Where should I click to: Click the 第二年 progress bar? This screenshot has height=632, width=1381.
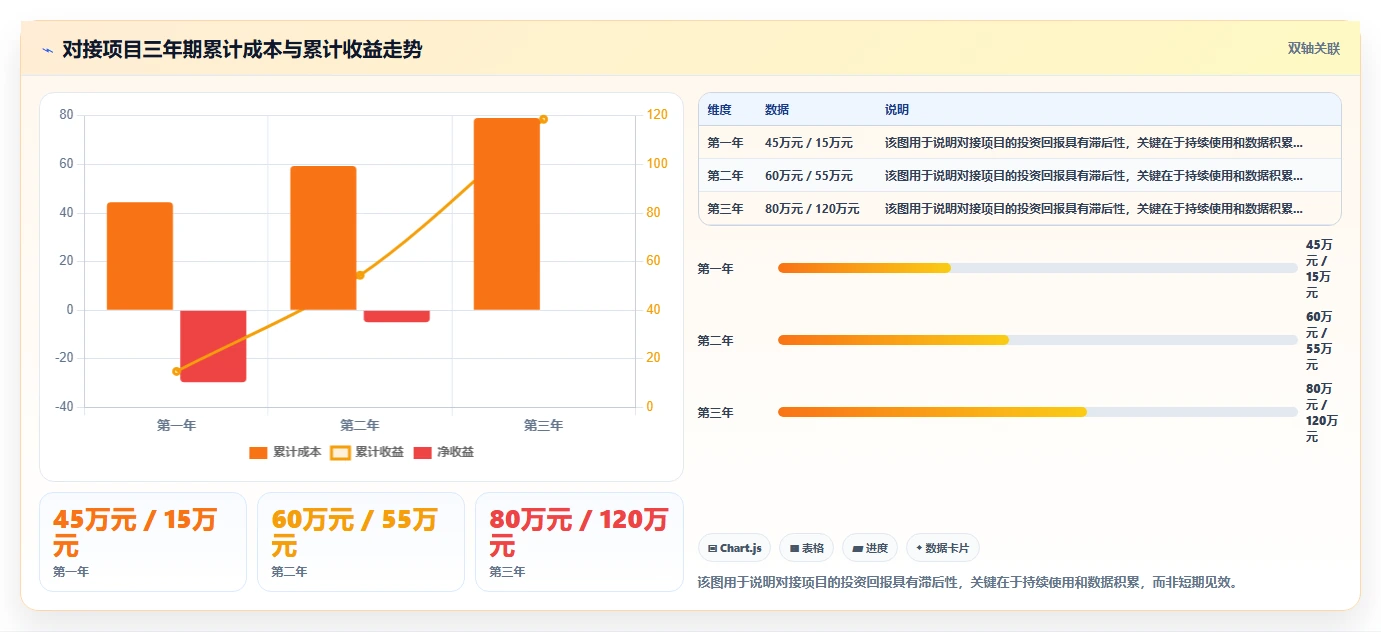coord(1037,340)
